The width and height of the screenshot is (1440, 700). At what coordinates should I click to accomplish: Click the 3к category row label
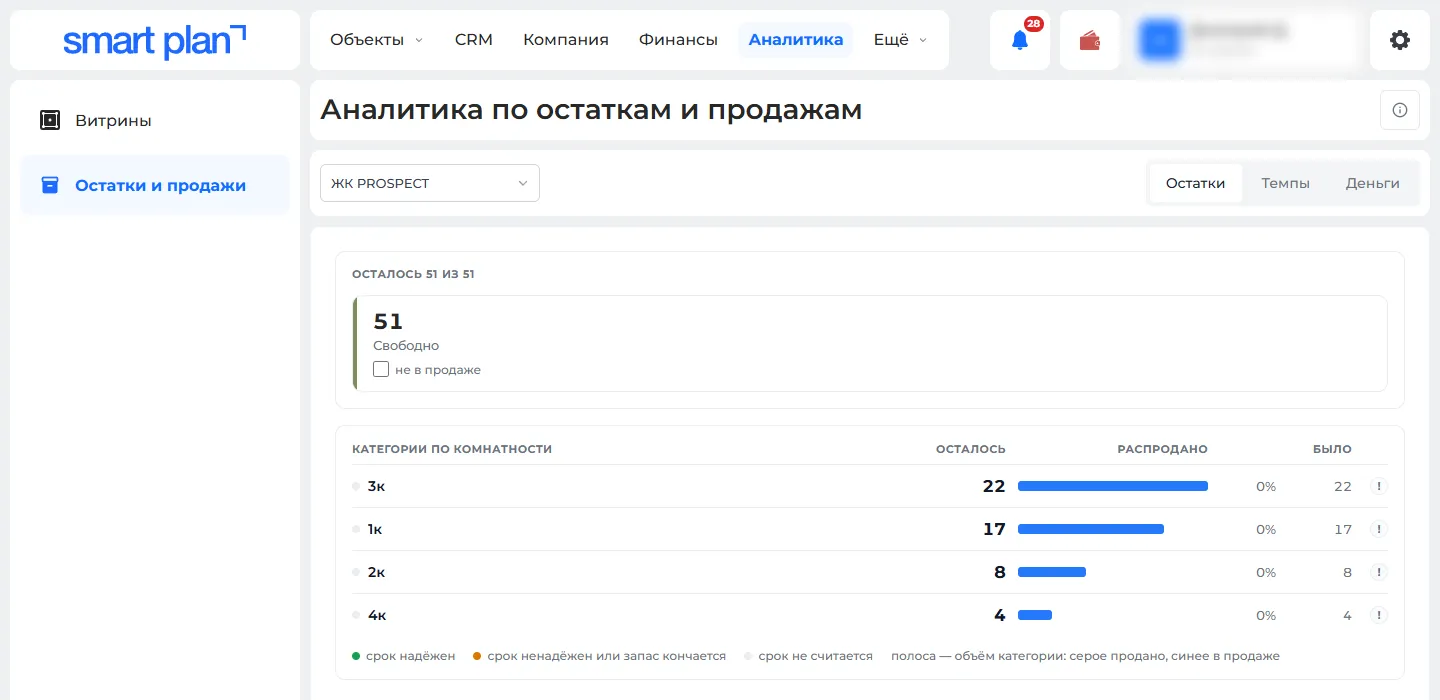(376, 486)
